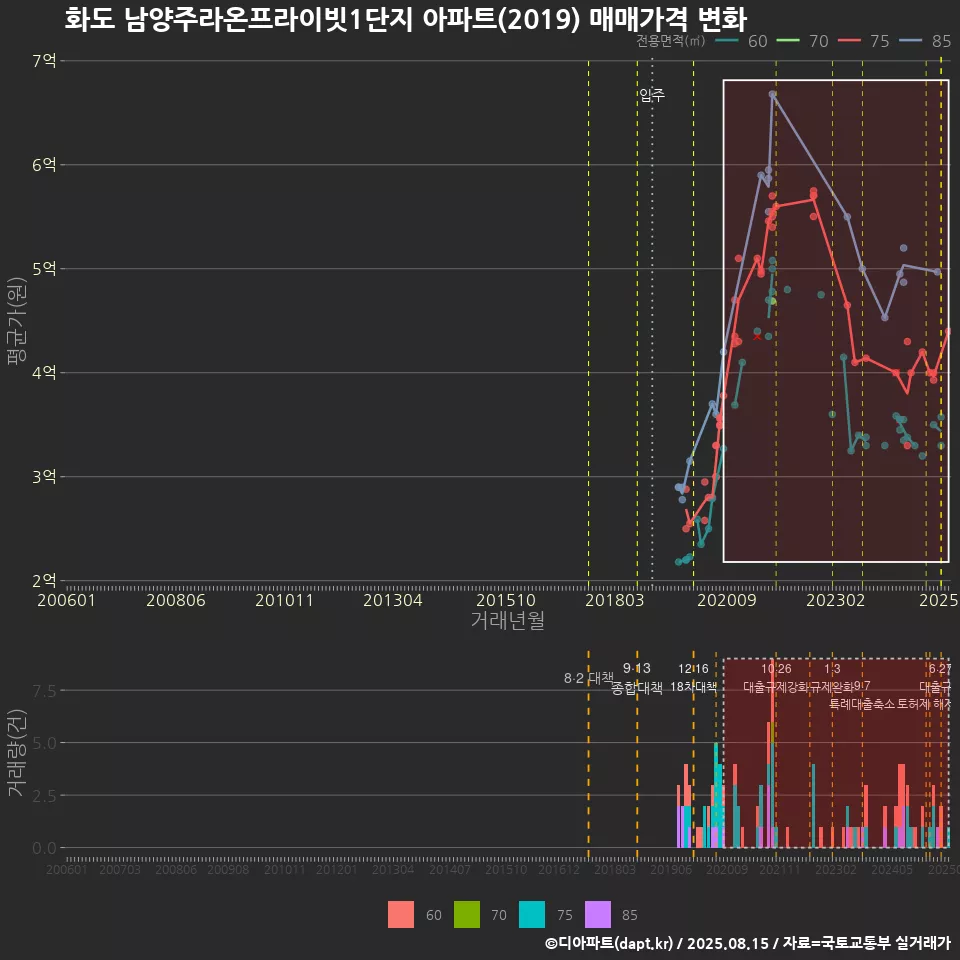The height and width of the screenshot is (960, 960).
Task: Click the 5.0 label on volume chart
Action: click(x=44, y=743)
